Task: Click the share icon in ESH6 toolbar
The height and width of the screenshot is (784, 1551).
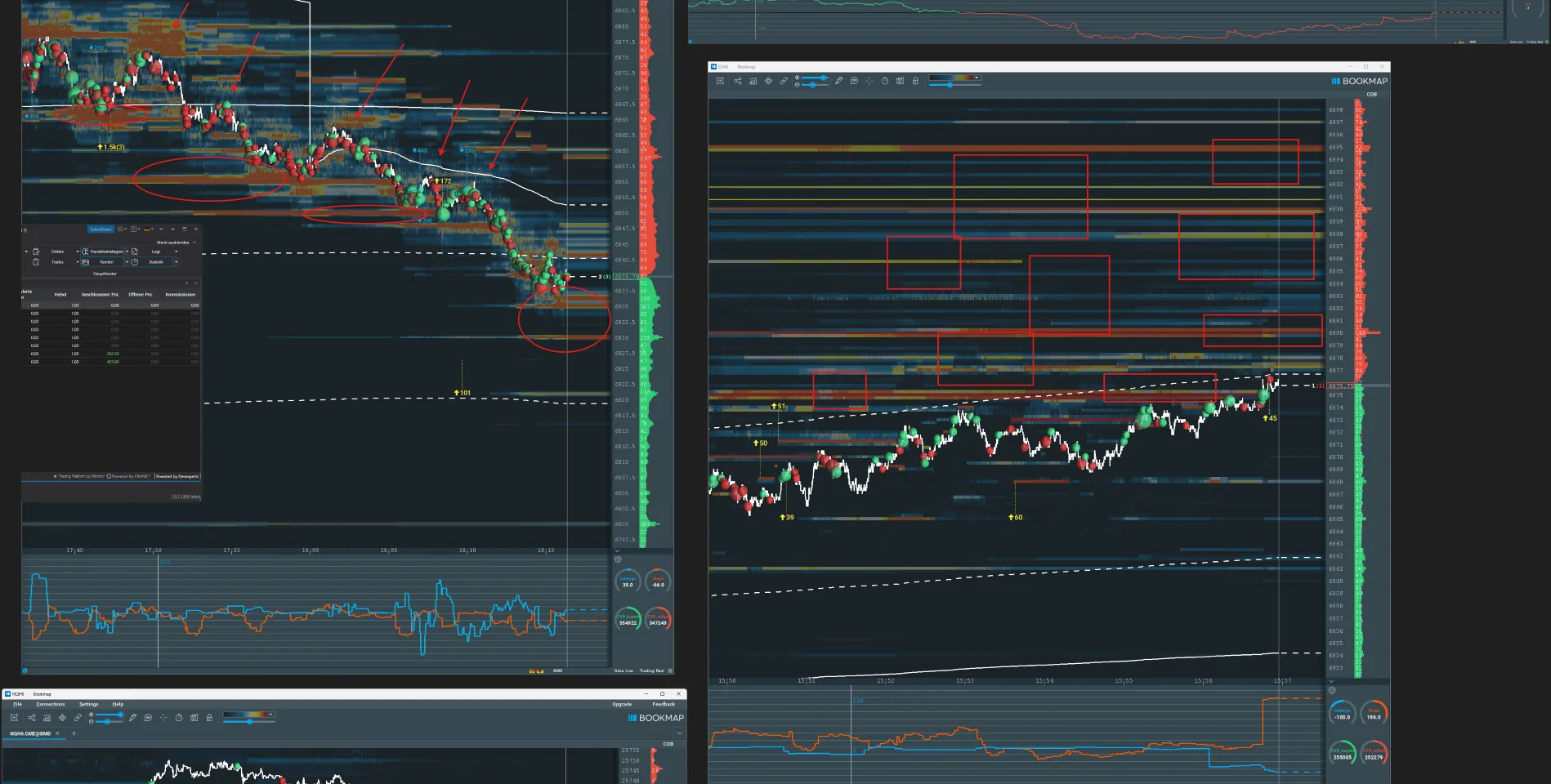Action: (737, 81)
